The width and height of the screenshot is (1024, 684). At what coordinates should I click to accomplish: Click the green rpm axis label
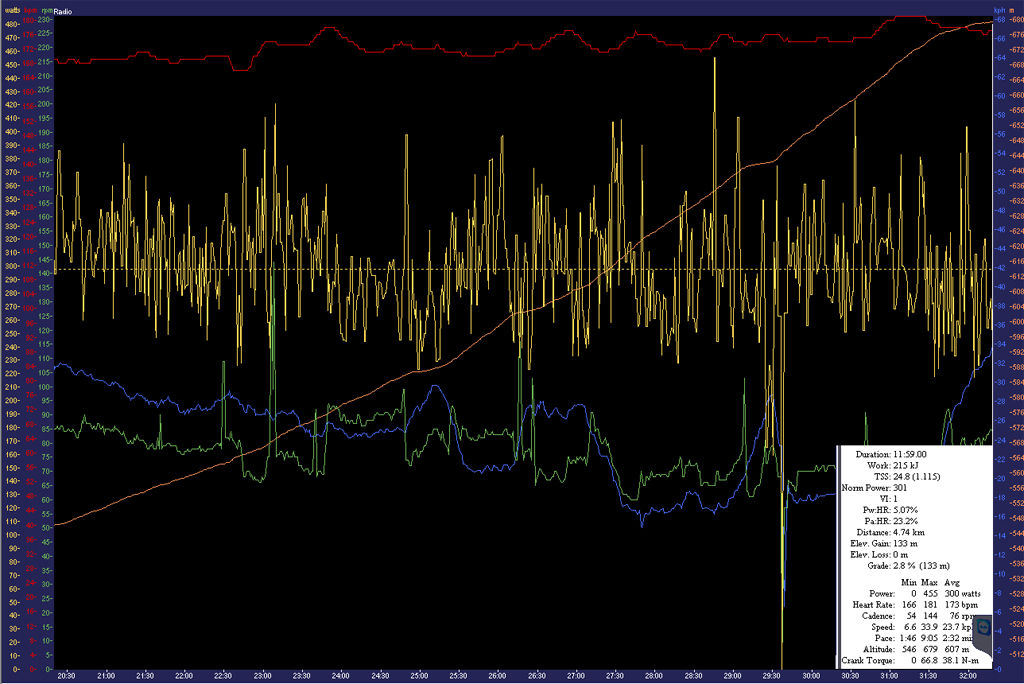pos(45,9)
